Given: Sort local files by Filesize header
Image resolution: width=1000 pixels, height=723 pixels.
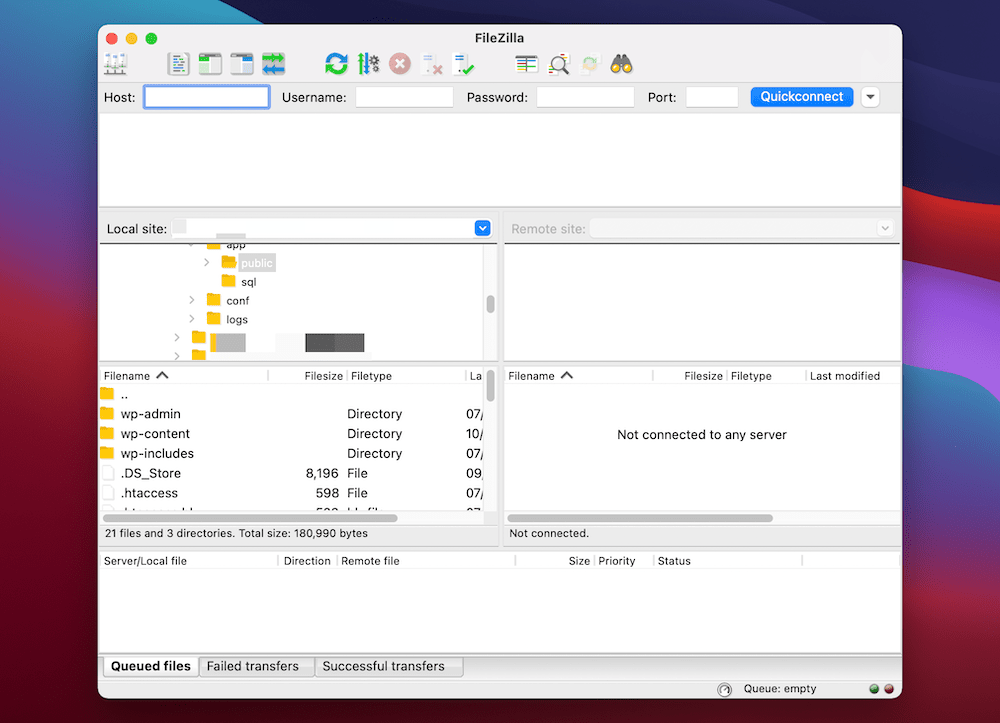Looking at the screenshot, I should [307, 376].
